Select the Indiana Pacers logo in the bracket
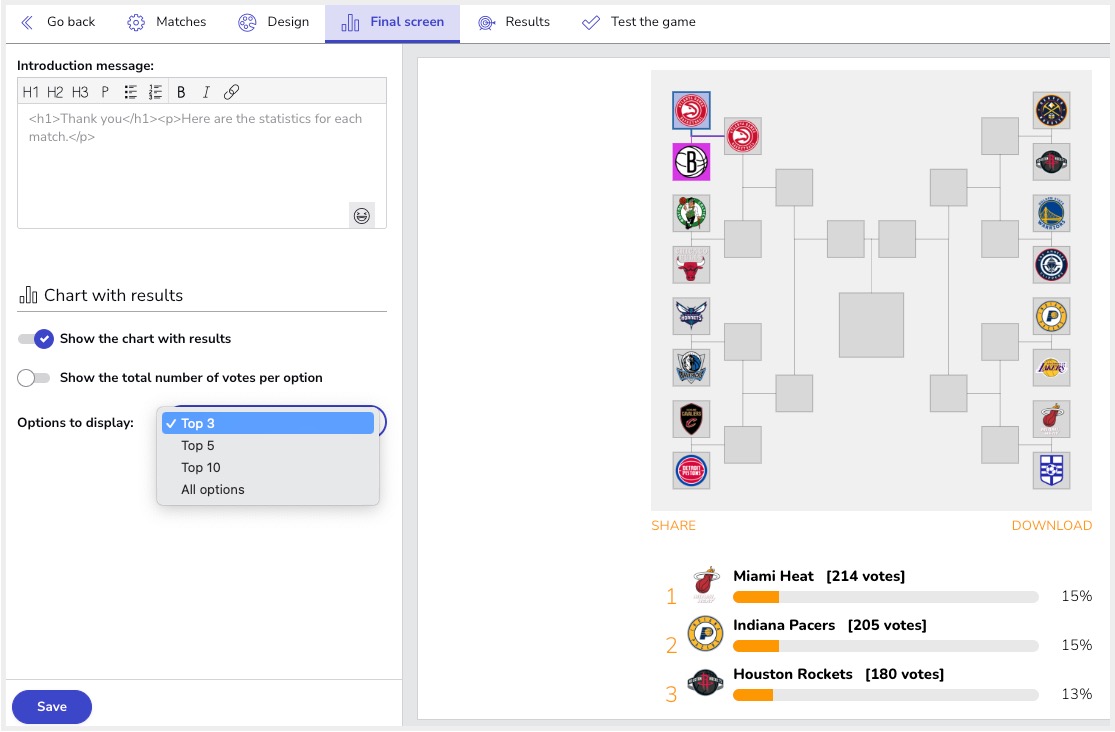Image resolution: width=1115 pixels, height=732 pixels. [1052, 316]
